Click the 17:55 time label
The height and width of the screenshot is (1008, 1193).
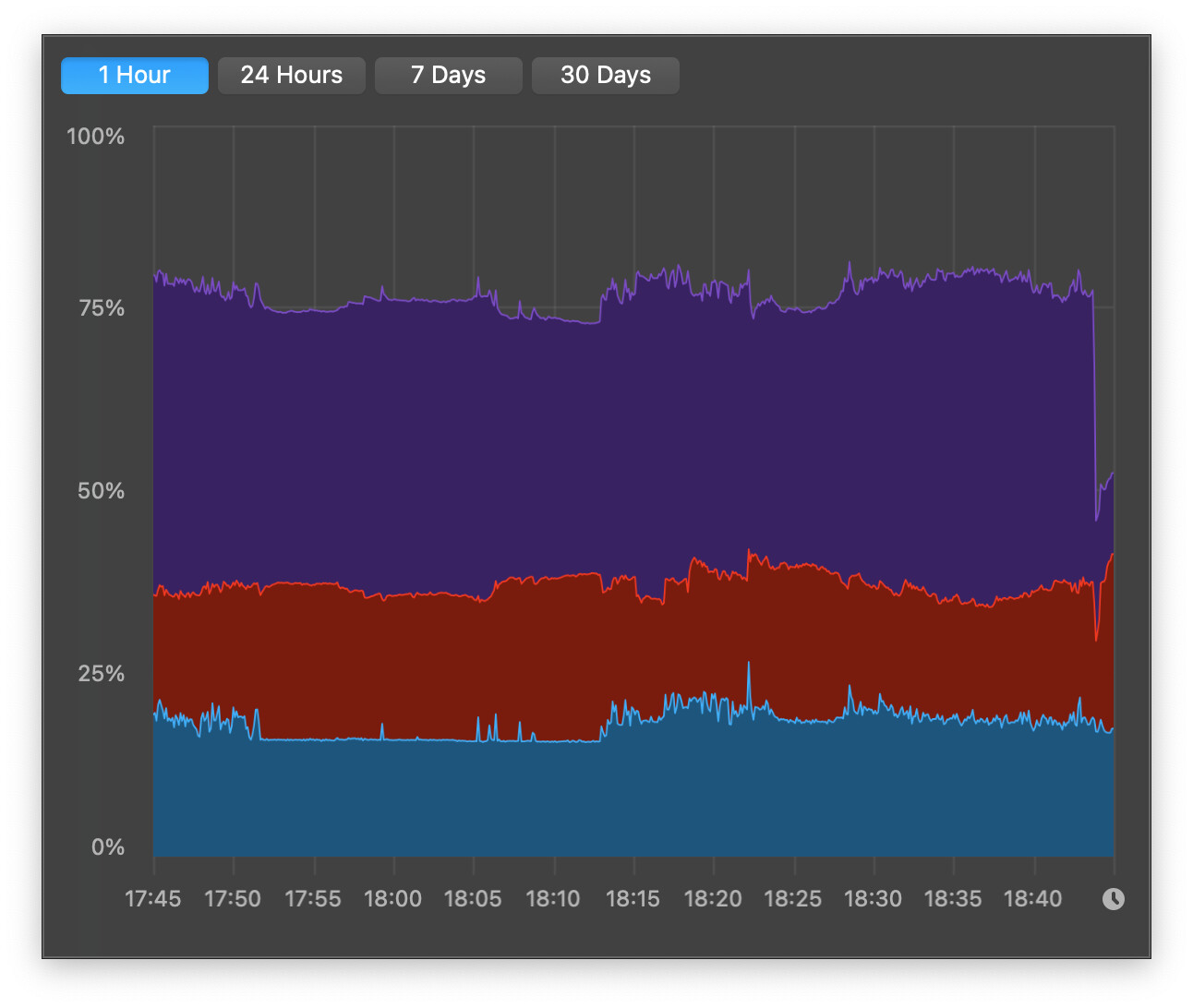click(x=313, y=899)
